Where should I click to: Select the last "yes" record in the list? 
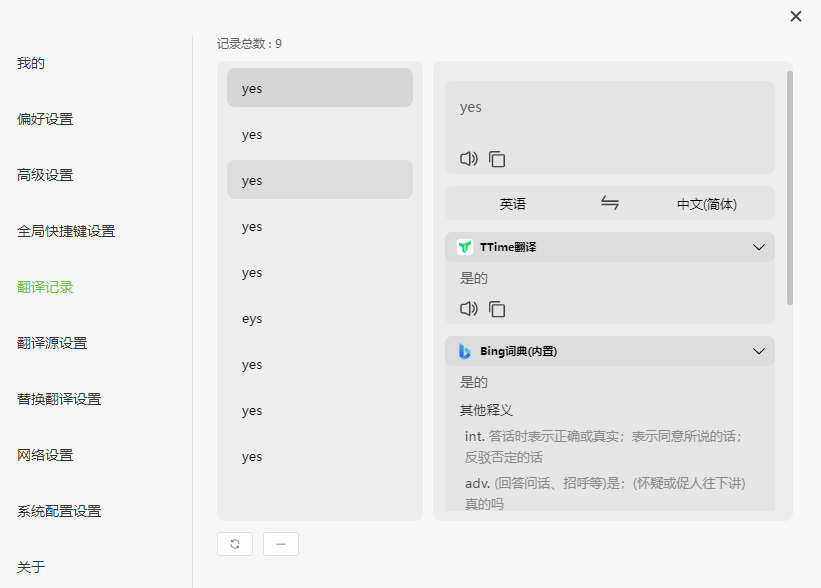pyautogui.click(x=319, y=456)
